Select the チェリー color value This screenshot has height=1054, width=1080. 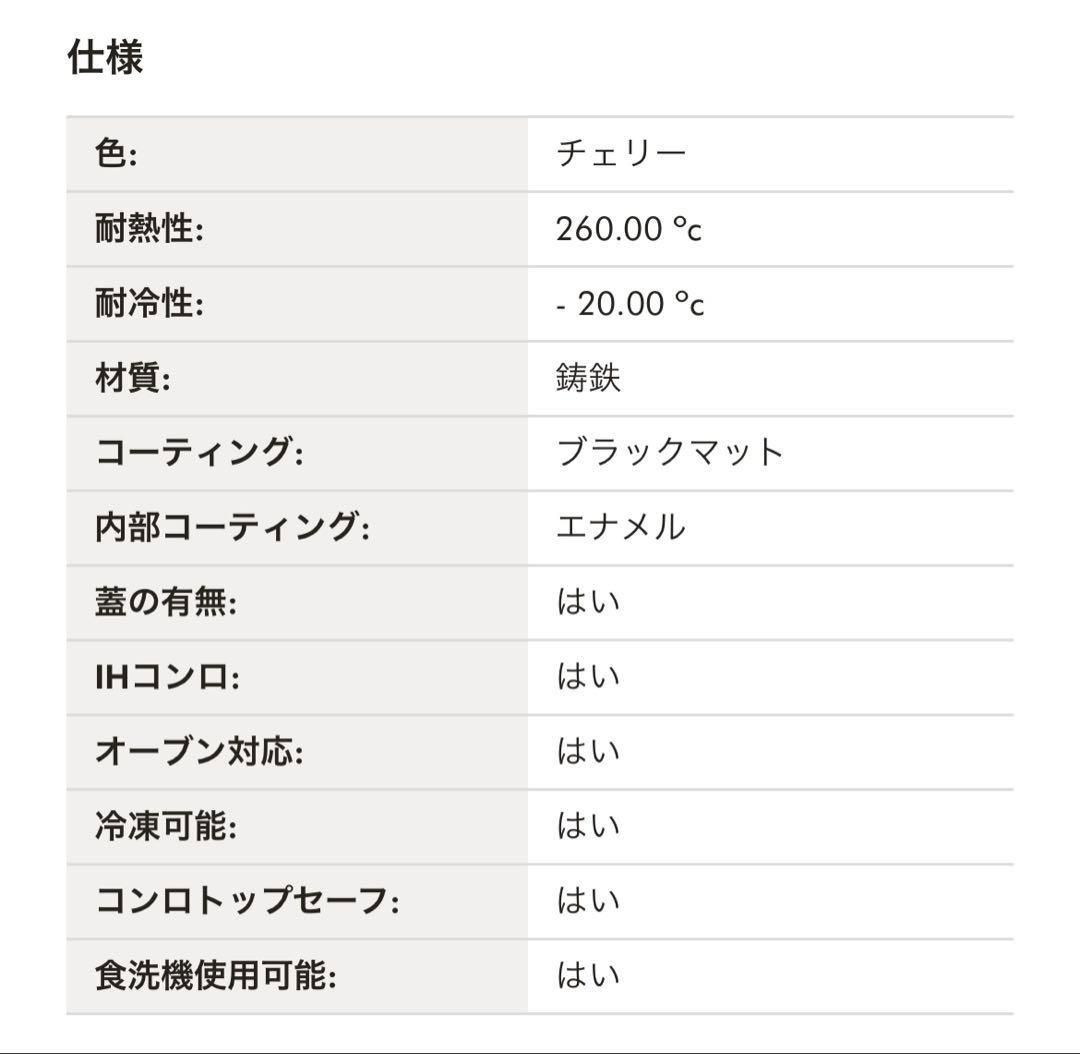pyautogui.click(x=621, y=154)
